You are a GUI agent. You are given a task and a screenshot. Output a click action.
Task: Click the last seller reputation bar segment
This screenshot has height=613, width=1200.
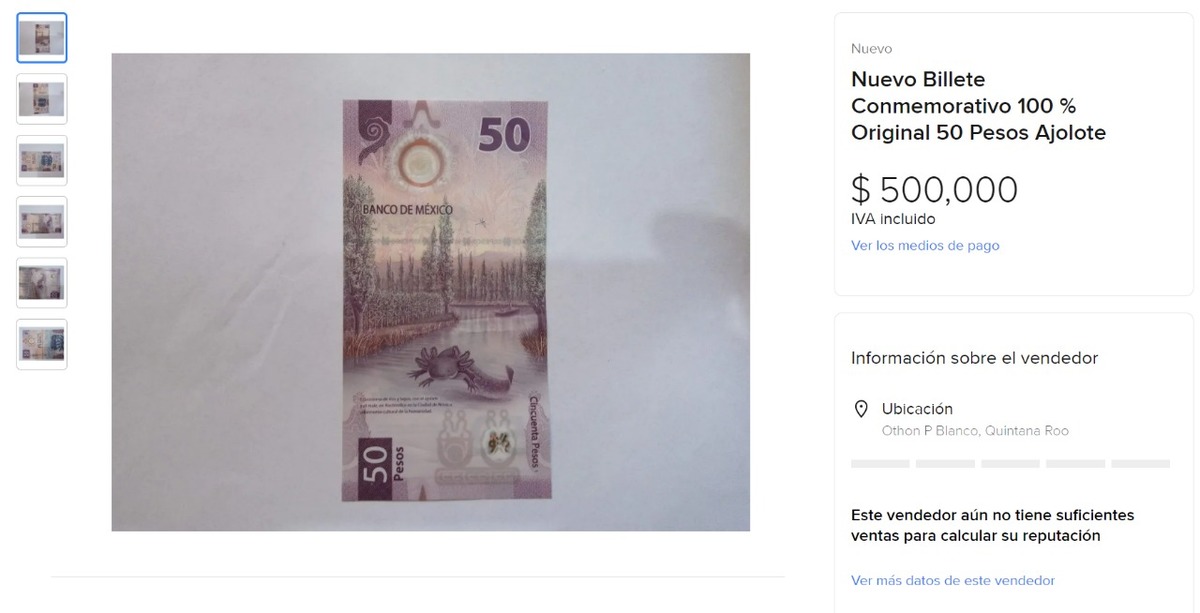pyautogui.click(x=1141, y=464)
